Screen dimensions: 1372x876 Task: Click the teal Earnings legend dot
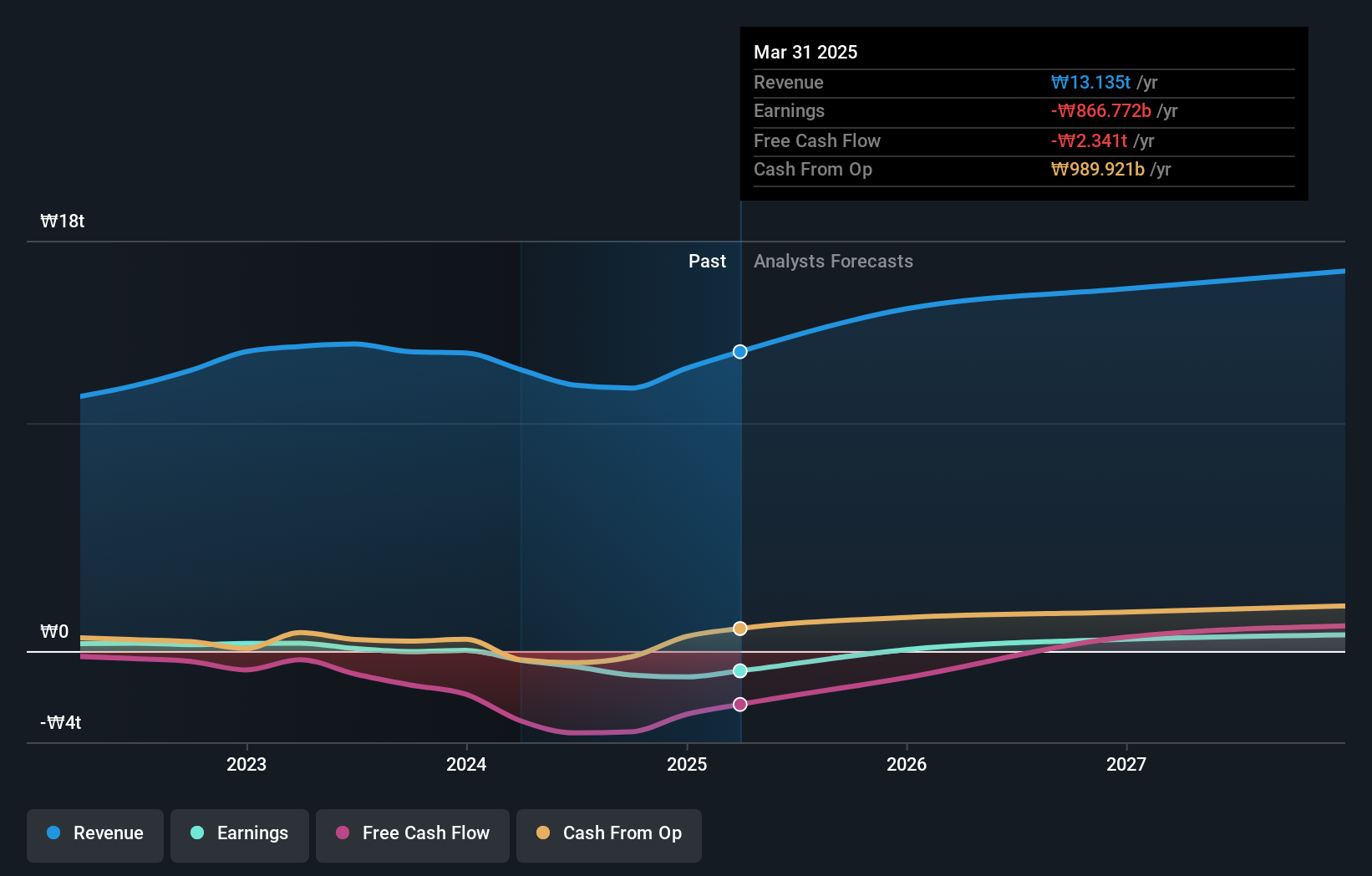[196, 833]
